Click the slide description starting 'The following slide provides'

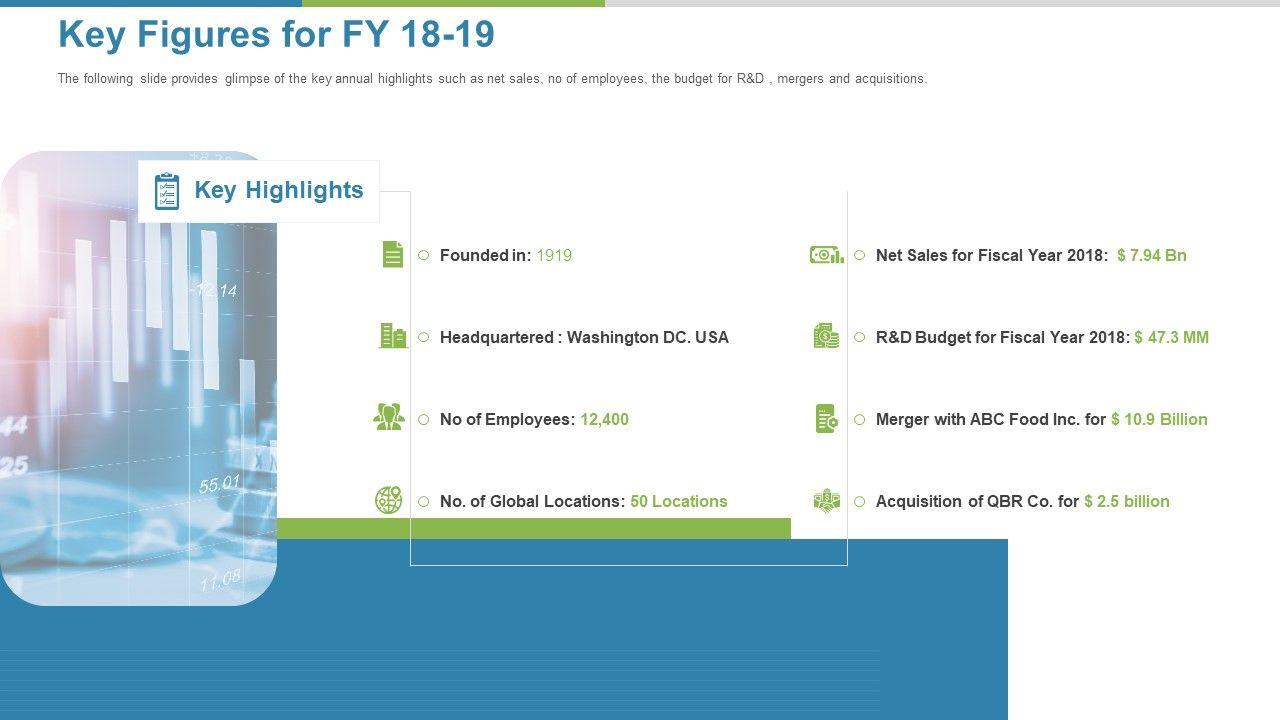[492, 79]
